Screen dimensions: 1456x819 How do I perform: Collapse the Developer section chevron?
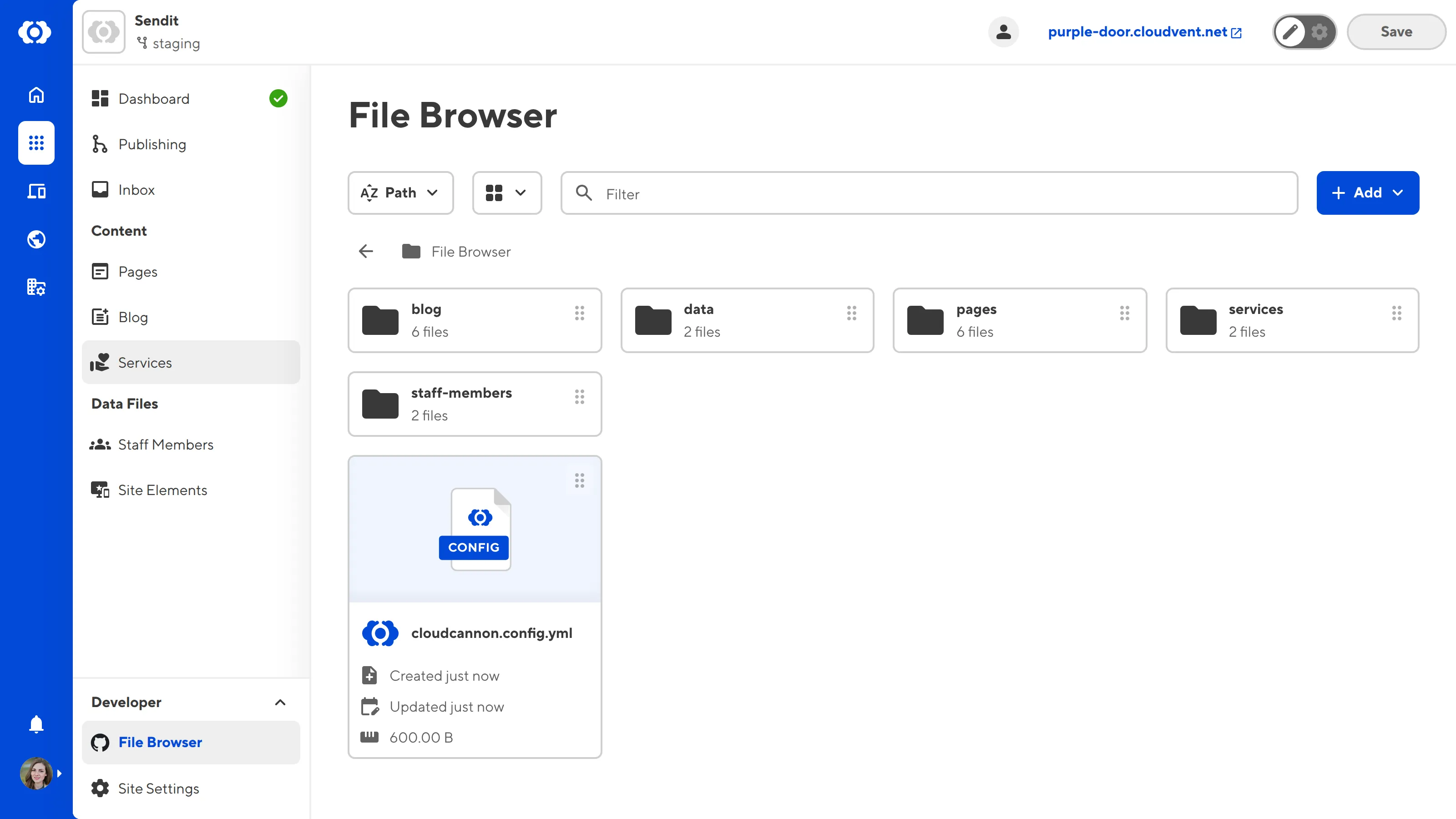coord(280,703)
